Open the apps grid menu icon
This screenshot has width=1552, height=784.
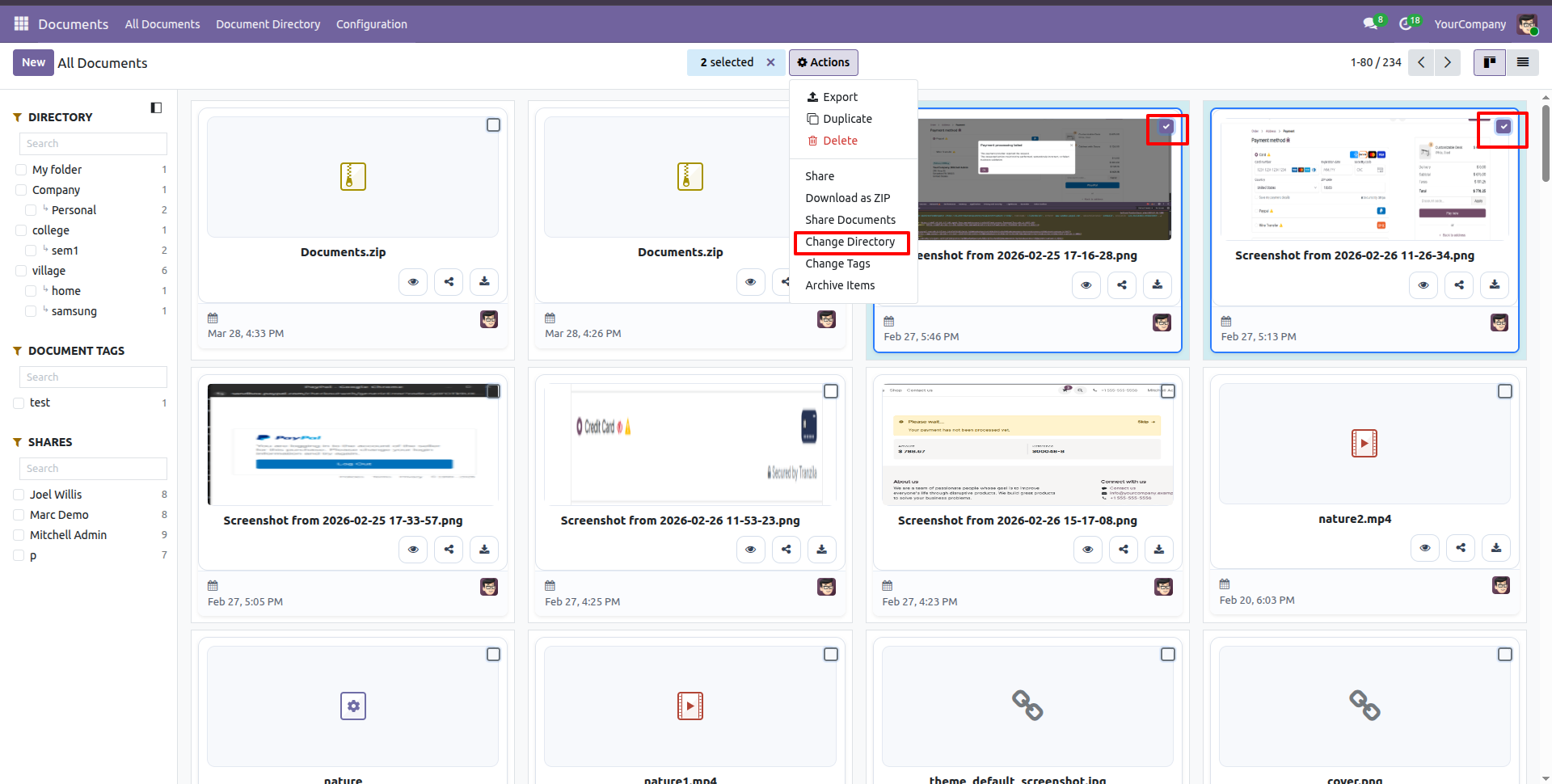[x=21, y=23]
